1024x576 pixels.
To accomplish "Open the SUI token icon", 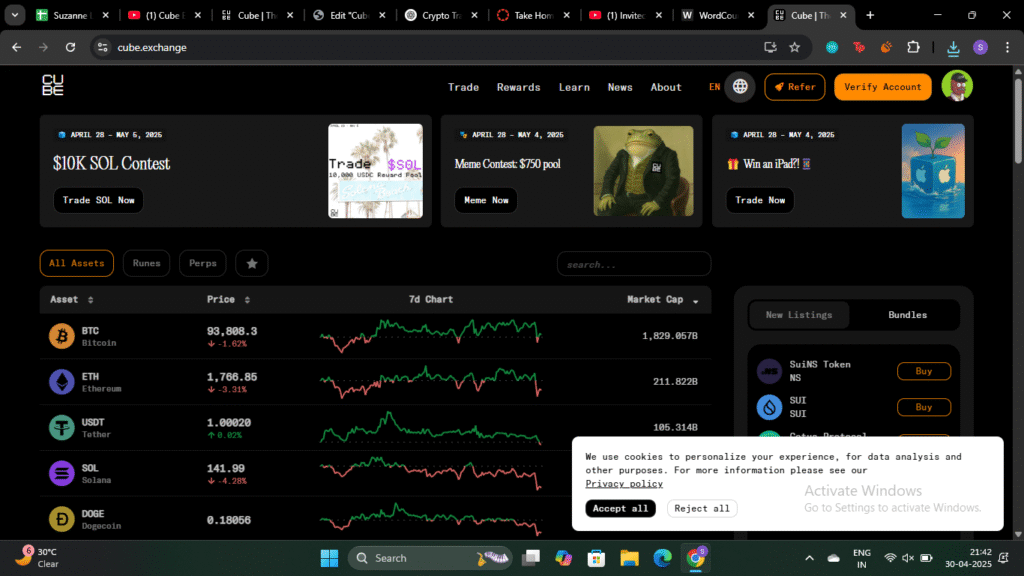I will coord(769,407).
